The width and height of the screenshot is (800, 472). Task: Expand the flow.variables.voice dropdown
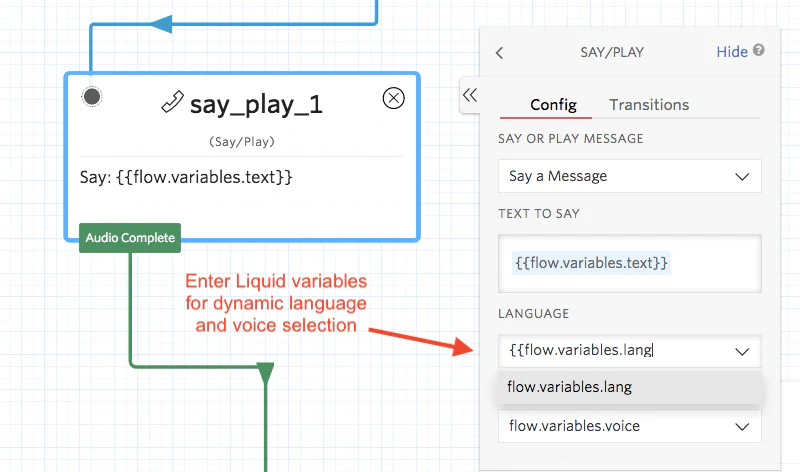click(x=630, y=426)
